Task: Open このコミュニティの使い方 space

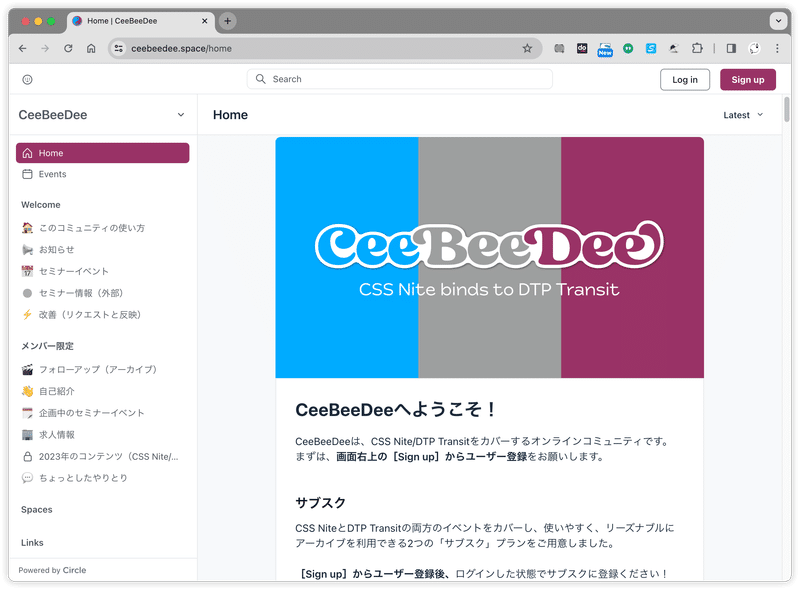Action: pos(103,228)
